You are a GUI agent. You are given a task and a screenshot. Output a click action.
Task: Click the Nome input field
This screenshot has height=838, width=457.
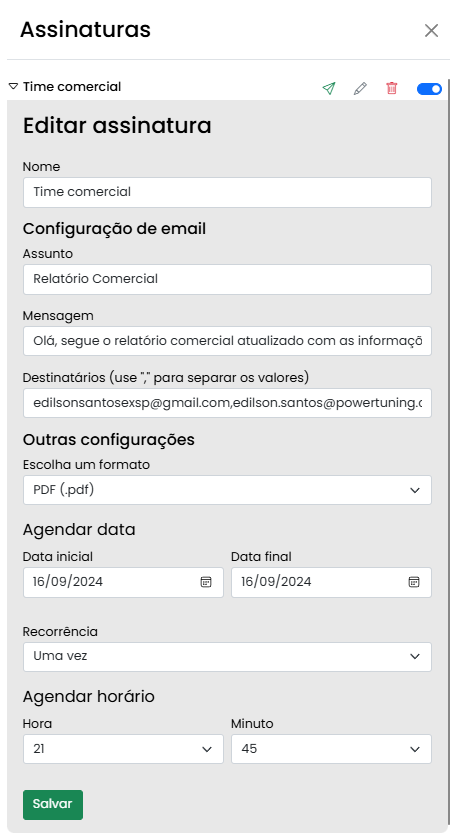[227, 192]
